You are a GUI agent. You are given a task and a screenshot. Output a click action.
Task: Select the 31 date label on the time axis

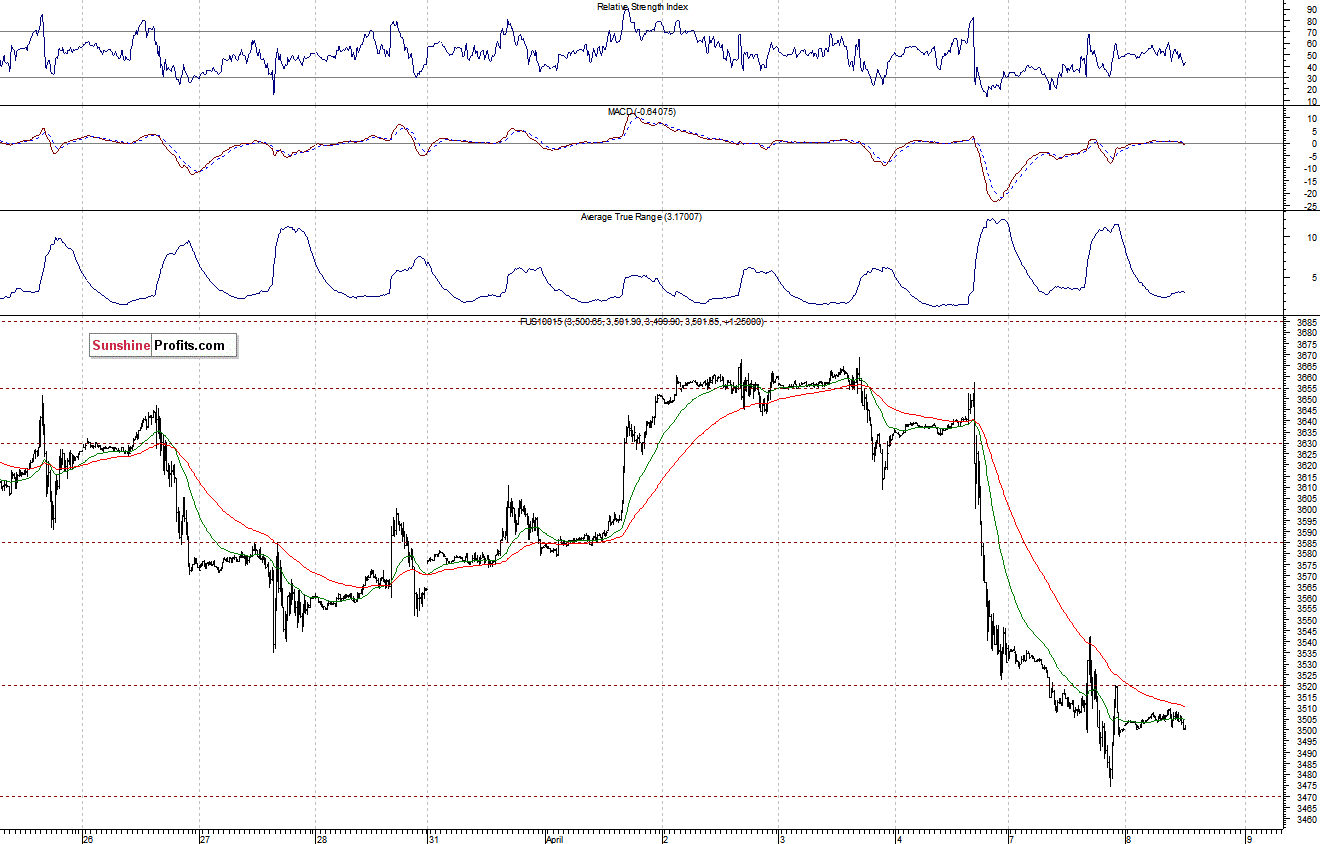click(433, 839)
